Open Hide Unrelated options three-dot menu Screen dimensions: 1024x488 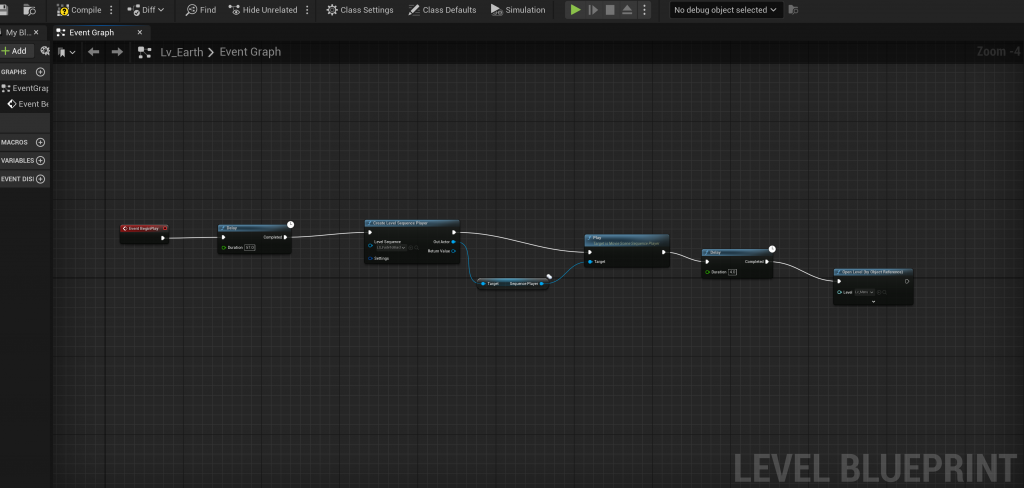307,10
